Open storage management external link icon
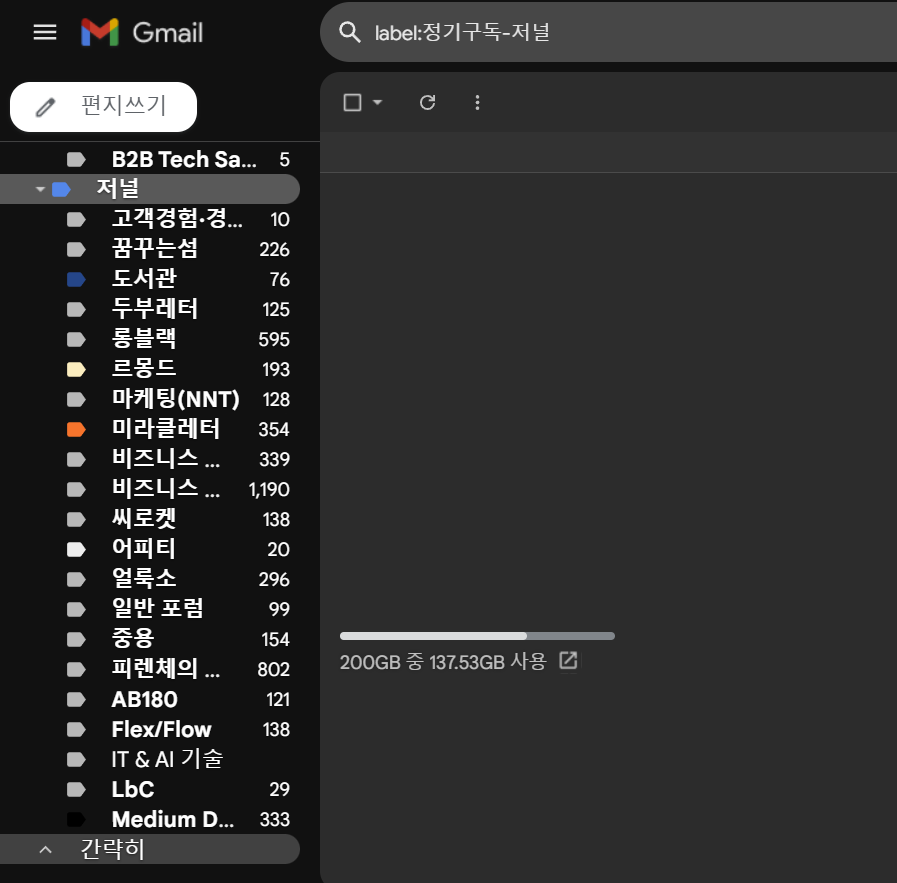 tap(568, 660)
